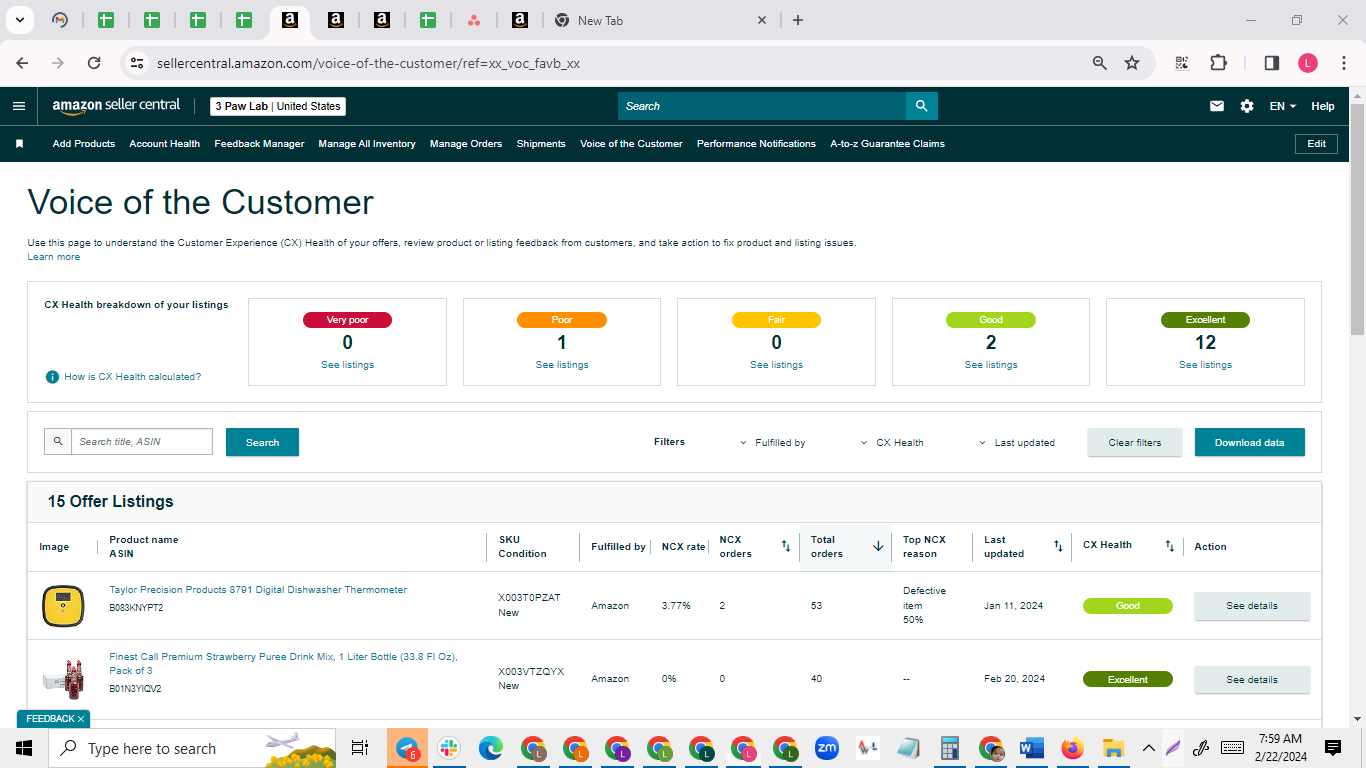1366x768 pixels.
Task: Expand the Last updated filter
Action: (1016, 442)
